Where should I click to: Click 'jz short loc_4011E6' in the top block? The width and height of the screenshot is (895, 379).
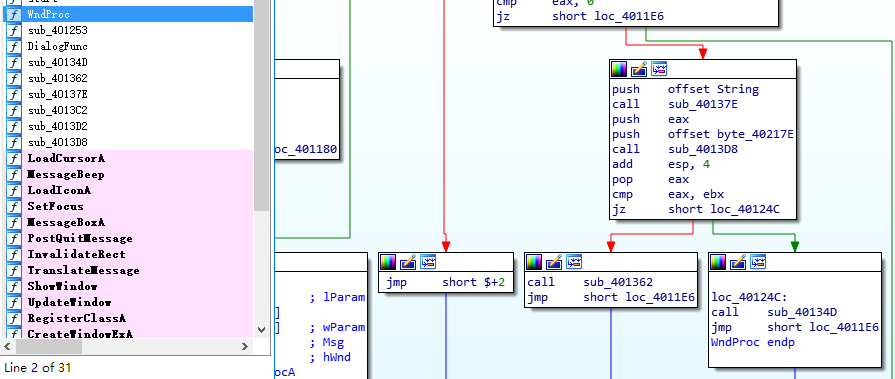(580, 17)
